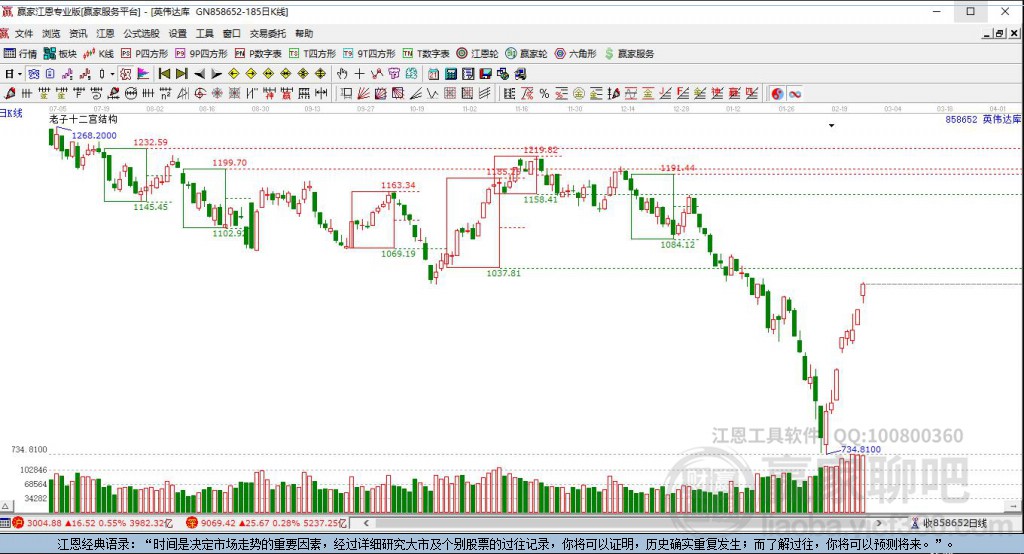Image resolution: width=1024 pixels, height=554 pixels.
Task: Click the 3004.88 index status value
Action: point(44,523)
